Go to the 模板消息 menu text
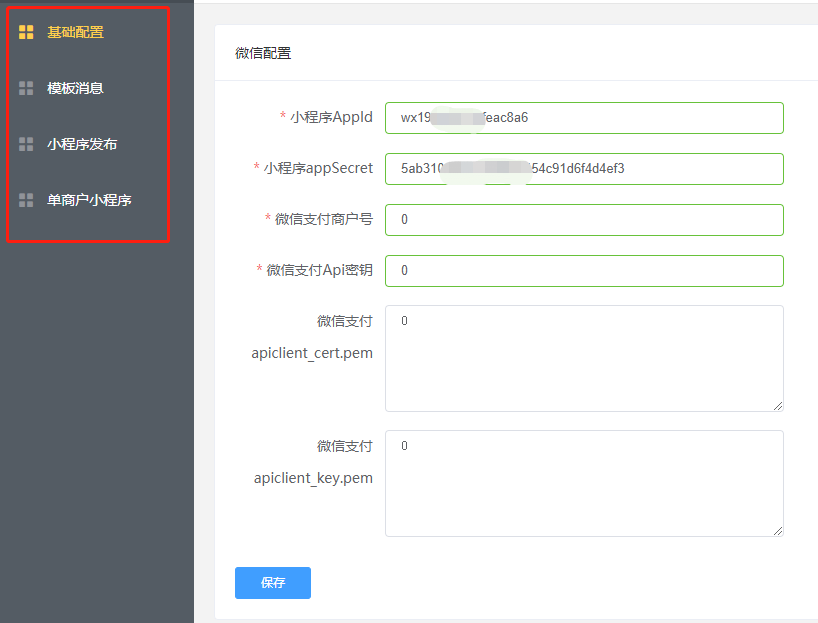The width and height of the screenshot is (818, 623). (75, 88)
